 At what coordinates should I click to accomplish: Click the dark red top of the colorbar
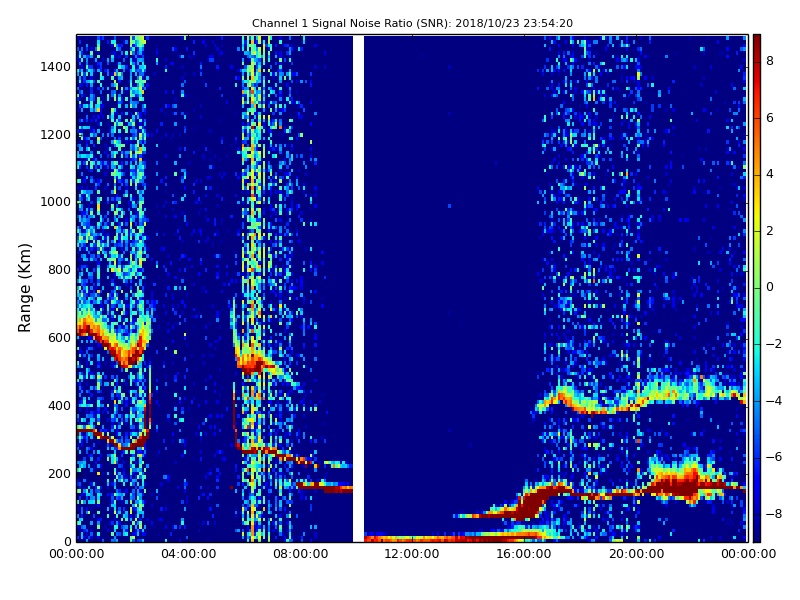[x=757, y=41]
